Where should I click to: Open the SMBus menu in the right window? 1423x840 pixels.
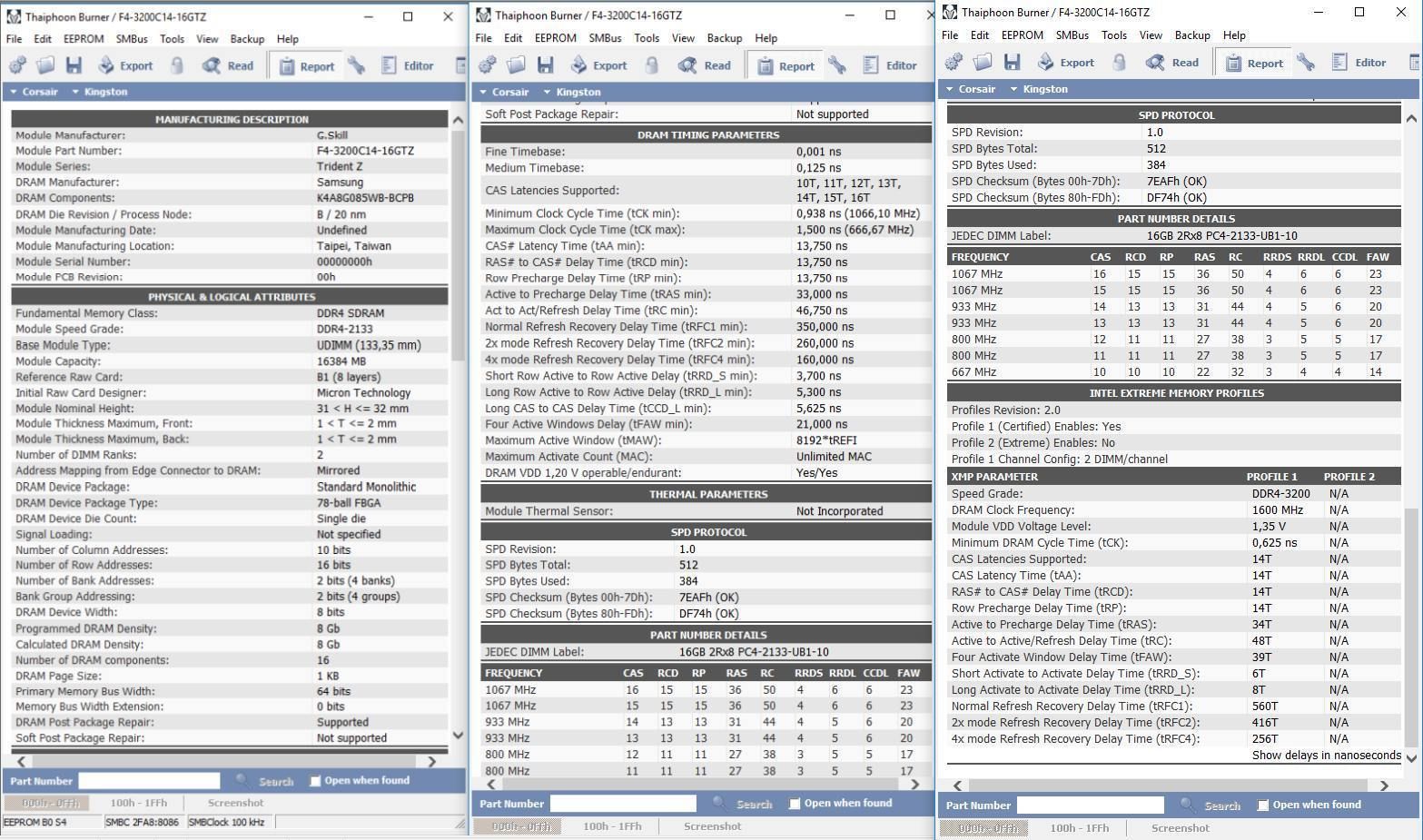(1072, 35)
